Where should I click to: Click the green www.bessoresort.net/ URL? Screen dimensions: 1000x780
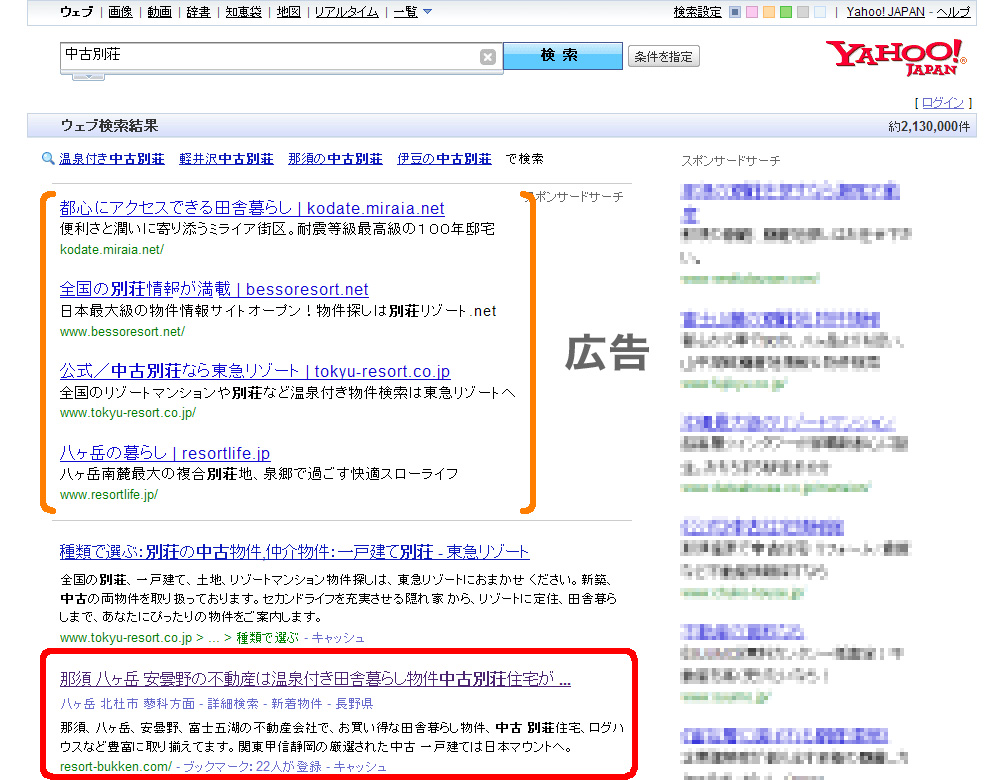[x=122, y=331]
